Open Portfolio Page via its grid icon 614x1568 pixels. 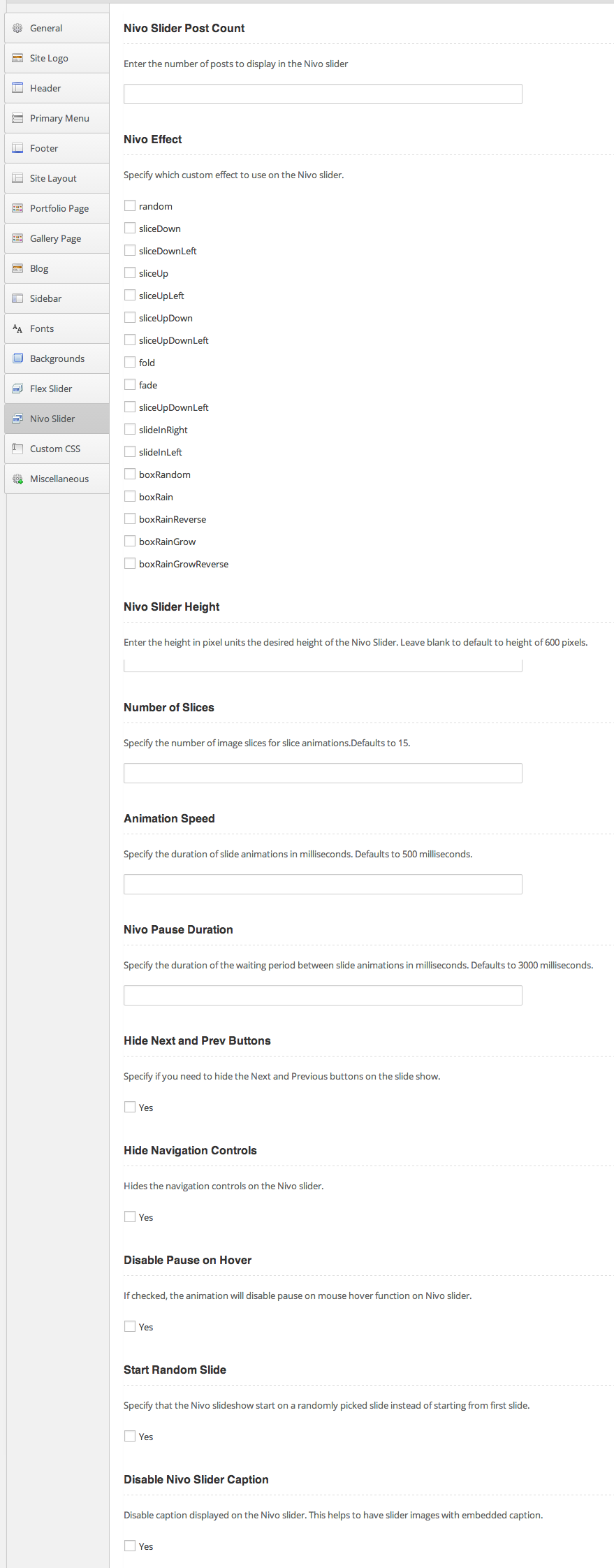[x=17, y=208]
